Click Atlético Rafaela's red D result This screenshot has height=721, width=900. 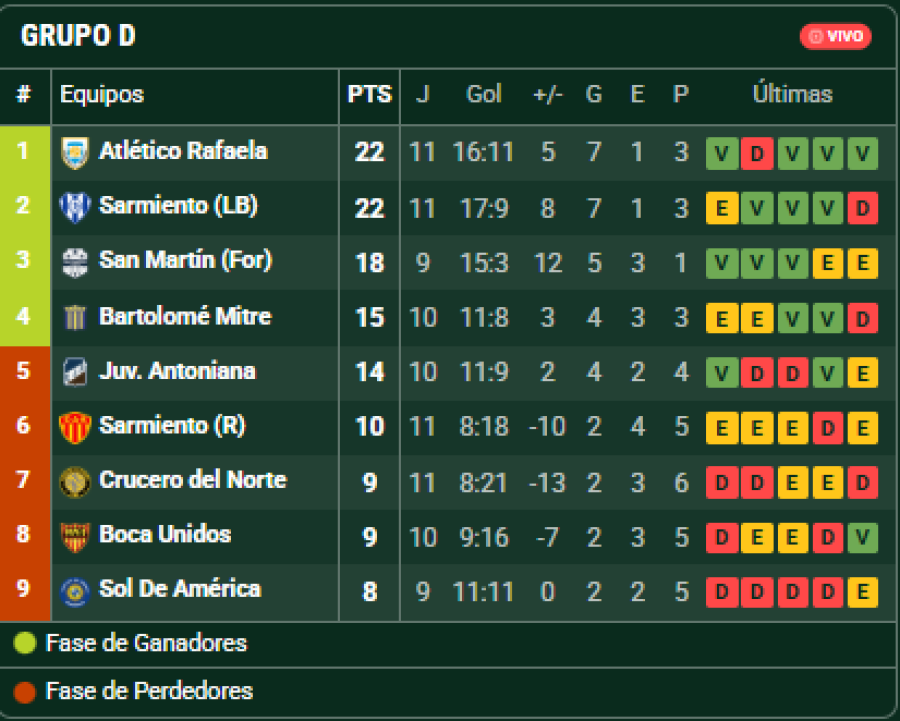tap(757, 154)
